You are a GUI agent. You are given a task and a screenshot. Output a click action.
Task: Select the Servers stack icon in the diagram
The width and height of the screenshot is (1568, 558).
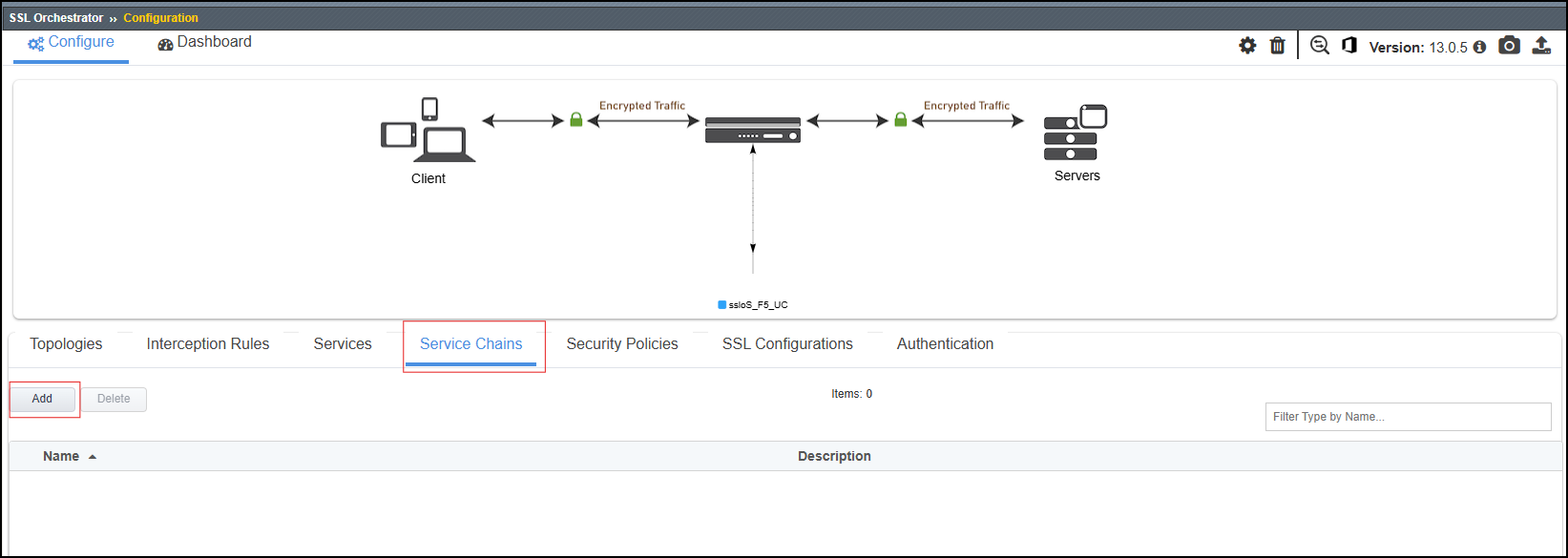[1076, 133]
